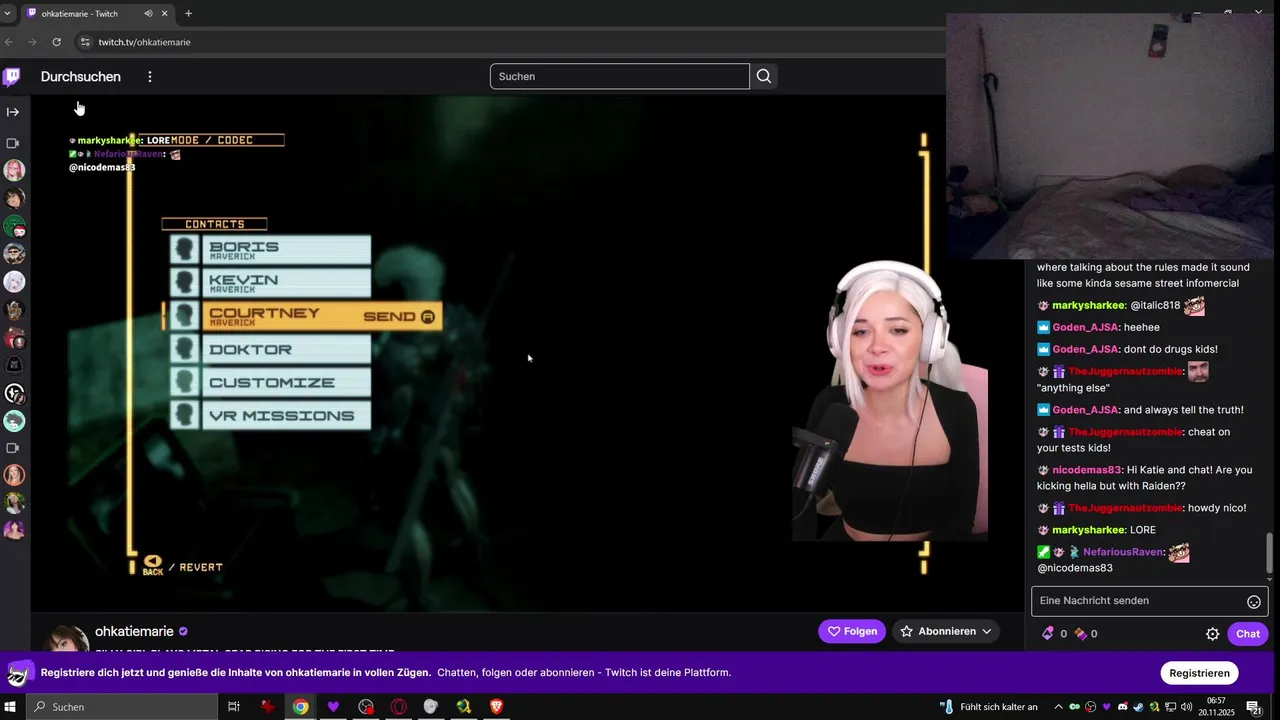Viewport: 1280px width, 720px height.
Task: Click chat message 'and always tell the truth!'
Action: (x=1184, y=410)
